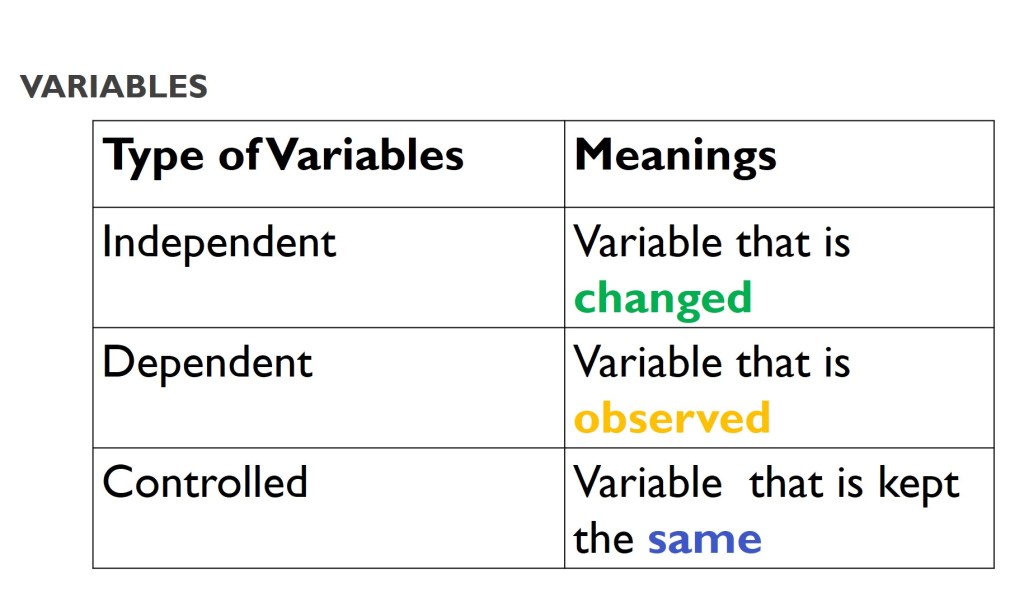The image size is (1024, 592).
Task: Click the "Dependent" table cell
Action: click(x=207, y=362)
